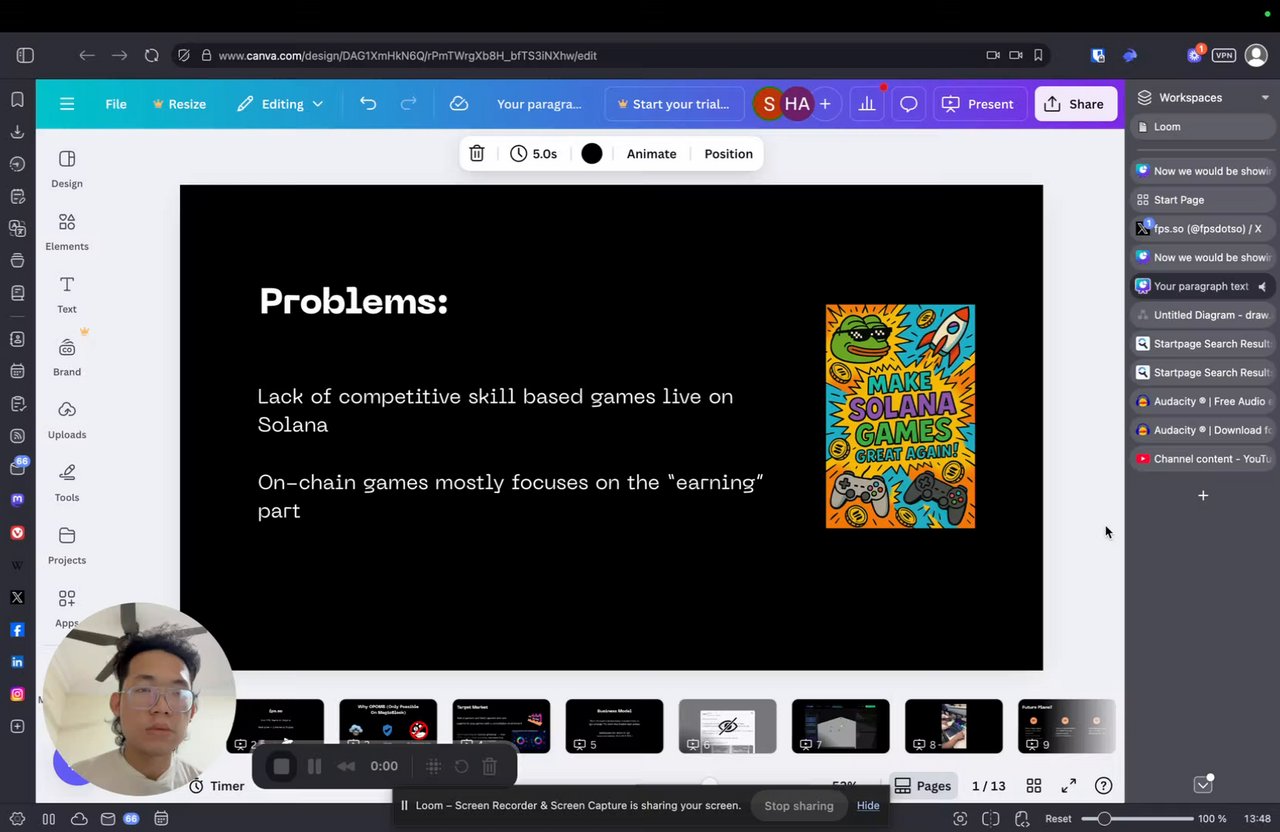Viewport: 1280px width, 832px height.
Task: Click Animate in the toolbar
Action: 651,154
